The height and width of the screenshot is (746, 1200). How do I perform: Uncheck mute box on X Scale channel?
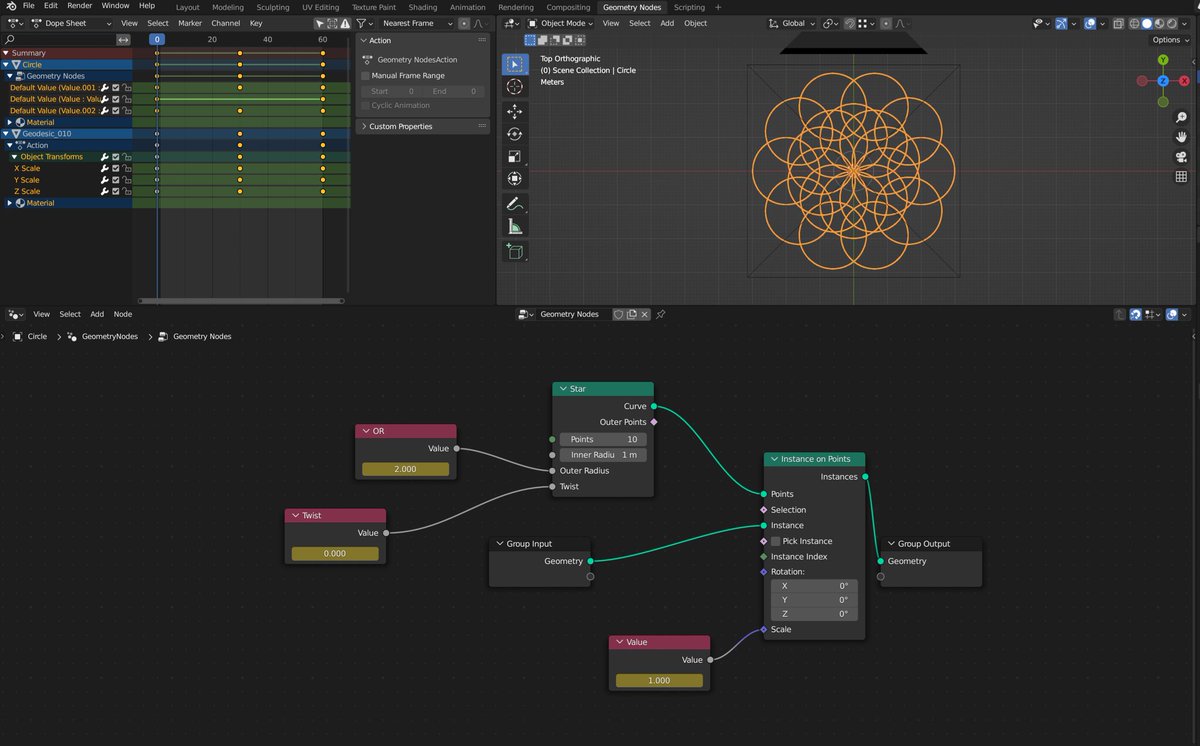click(x=116, y=168)
